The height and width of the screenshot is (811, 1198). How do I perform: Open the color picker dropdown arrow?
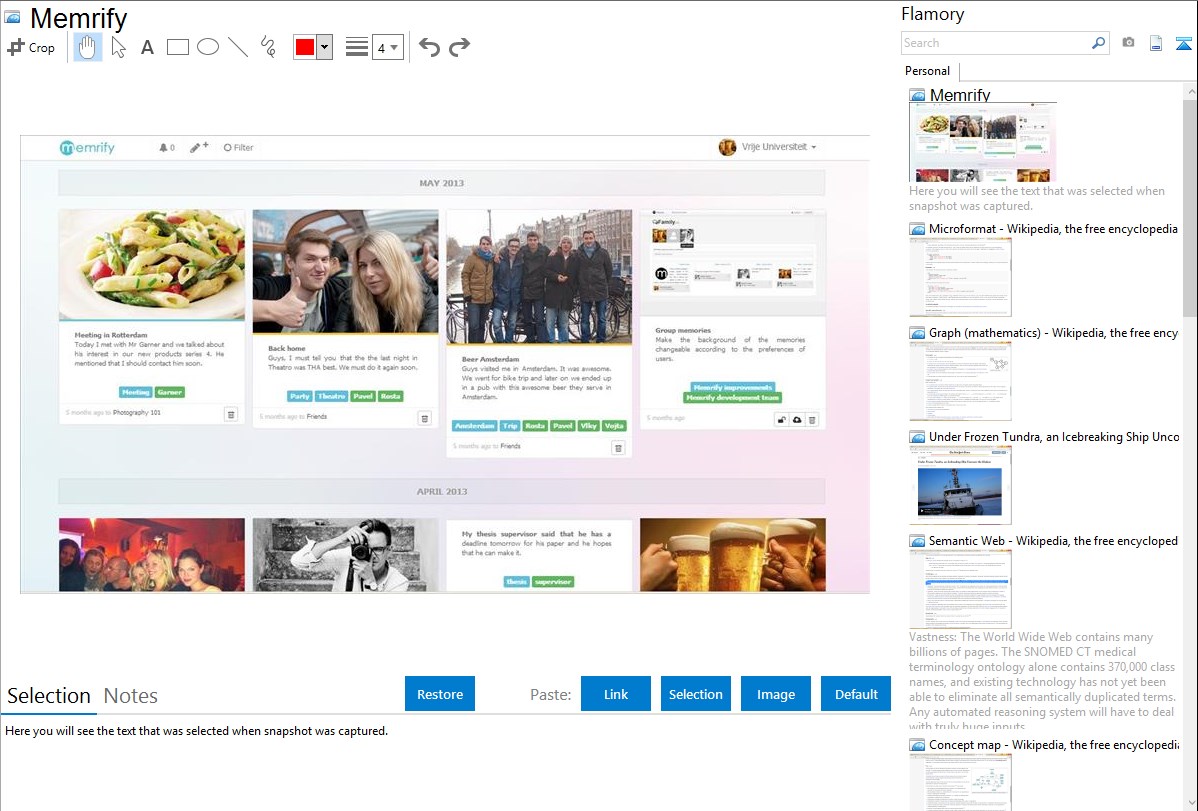pos(325,47)
